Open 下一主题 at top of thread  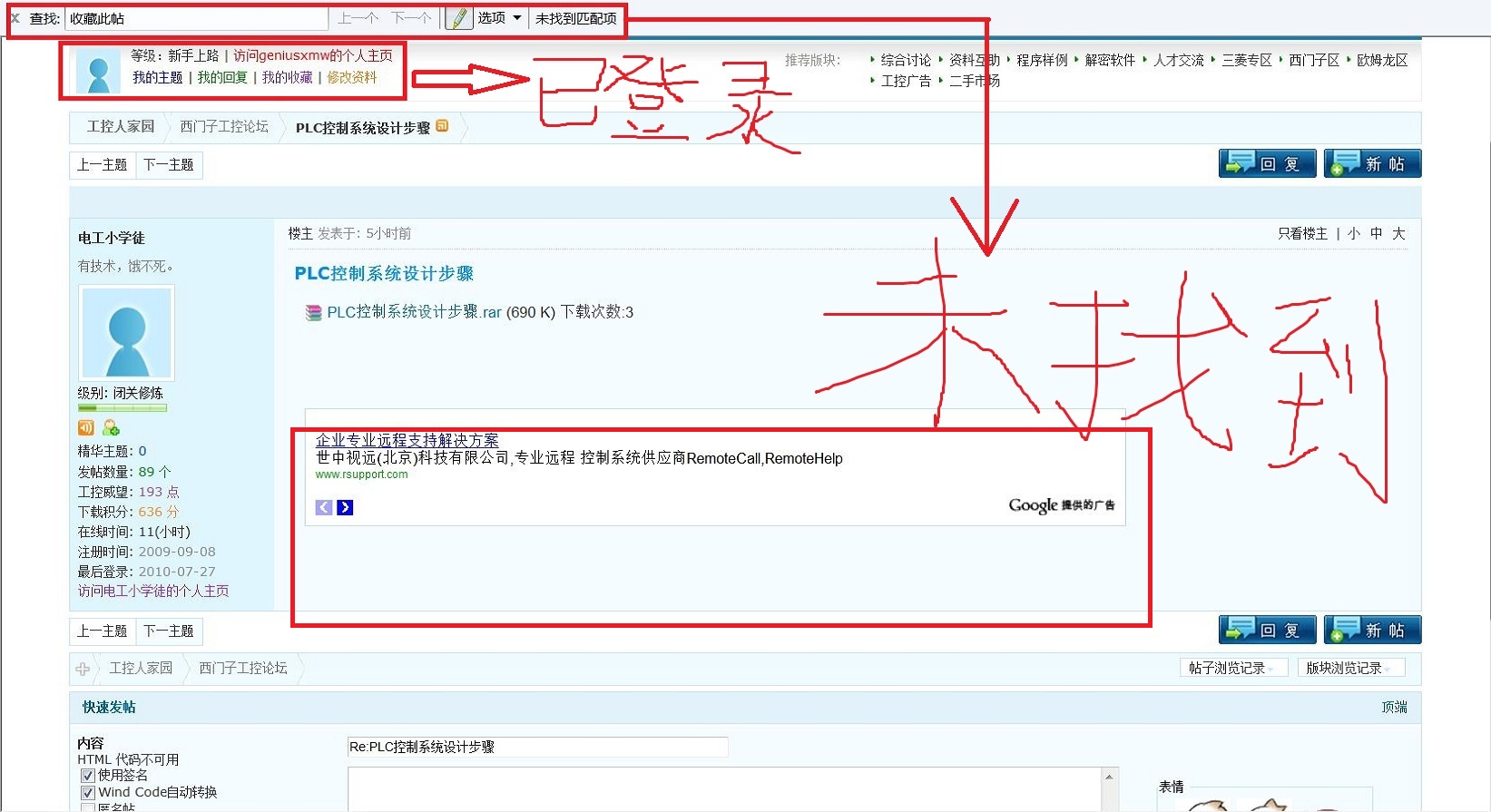click(x=169, y=165)
